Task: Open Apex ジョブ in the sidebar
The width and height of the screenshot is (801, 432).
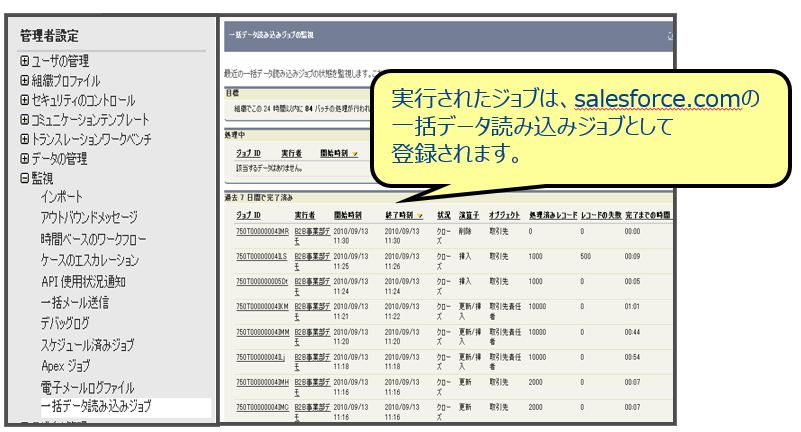Action: (65, 366)
